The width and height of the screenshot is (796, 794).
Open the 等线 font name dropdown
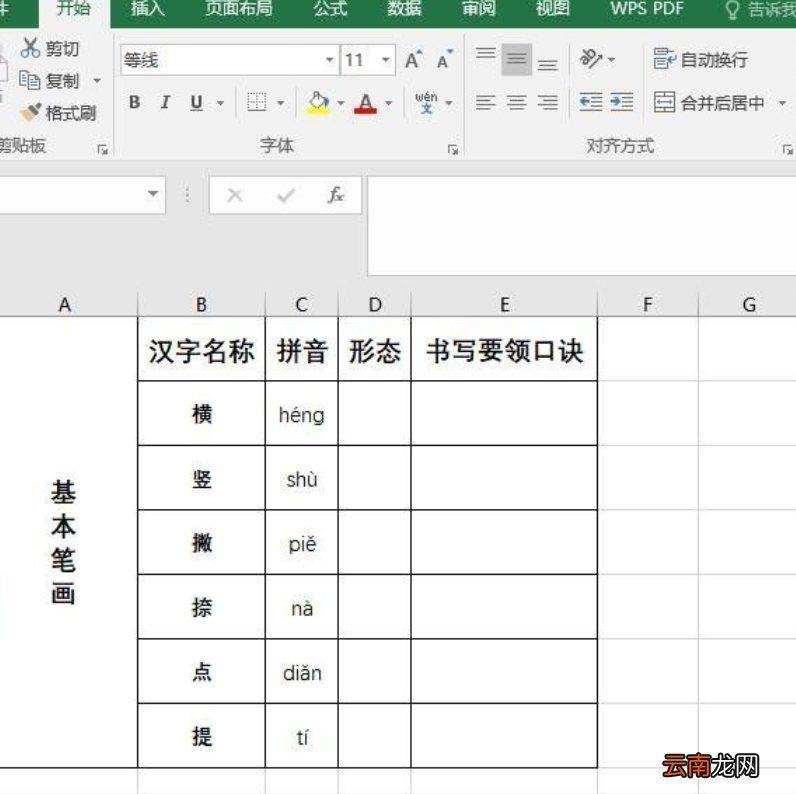[329, 60]
